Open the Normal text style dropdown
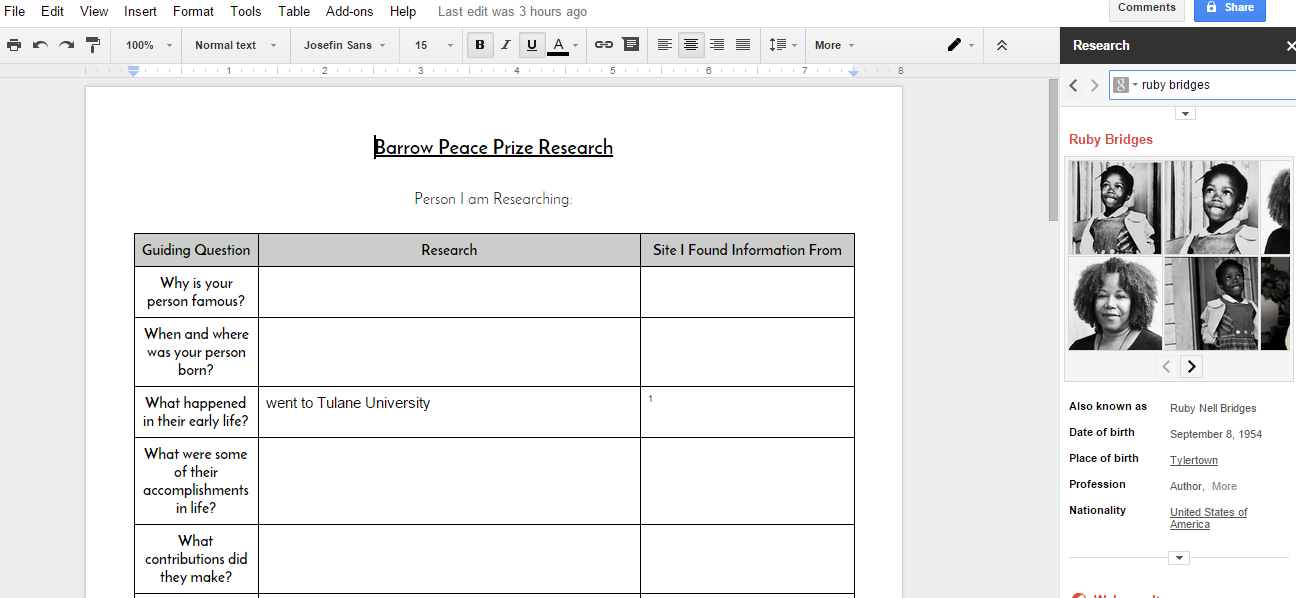Viewport: 1296px width, 598px height. click(235, 45)
